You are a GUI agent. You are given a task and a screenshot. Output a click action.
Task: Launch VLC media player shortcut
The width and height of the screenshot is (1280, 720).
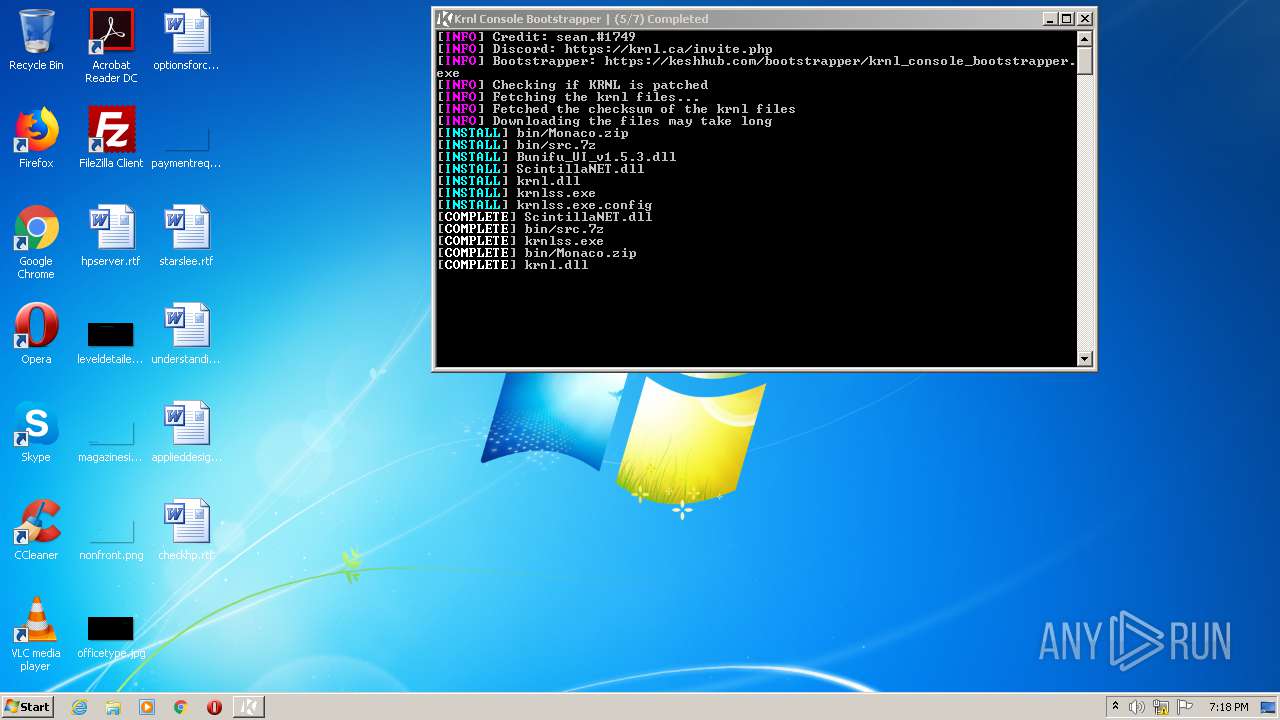[x=36, y=635]
